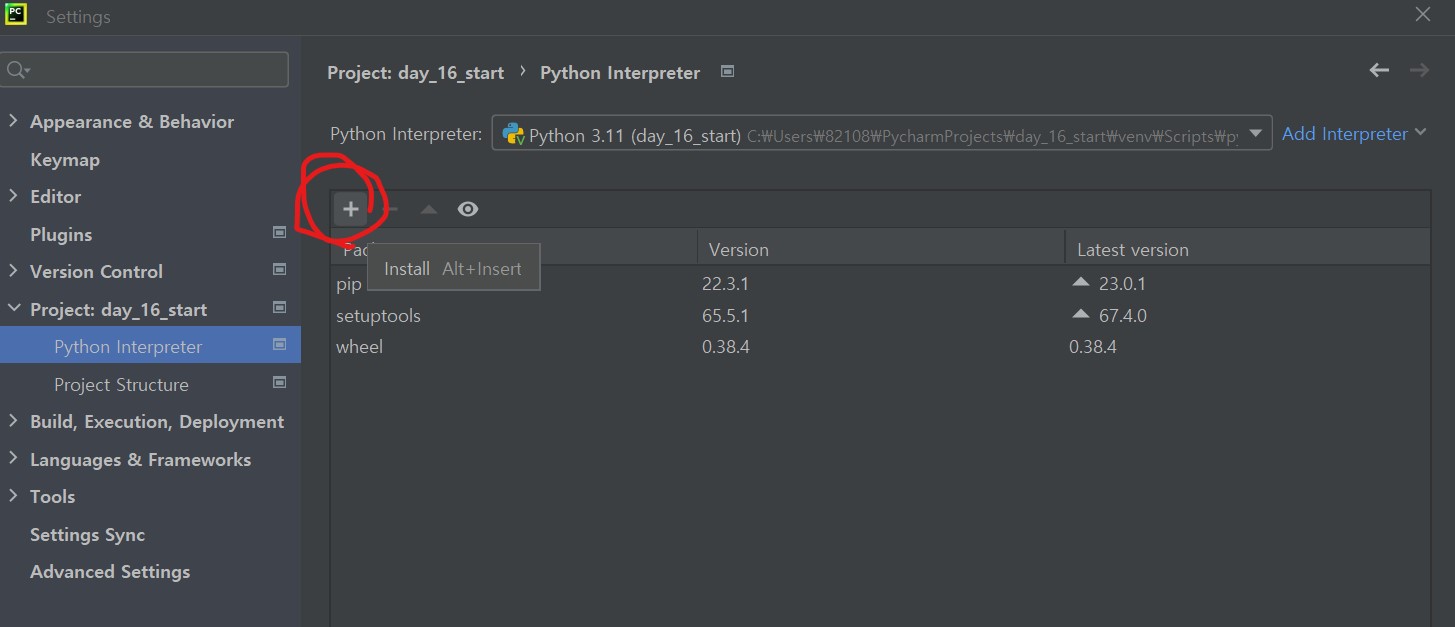The width and height of the screenshot is (1455, 627).
Task: Open the Plugins settings page
Action: 61,234
